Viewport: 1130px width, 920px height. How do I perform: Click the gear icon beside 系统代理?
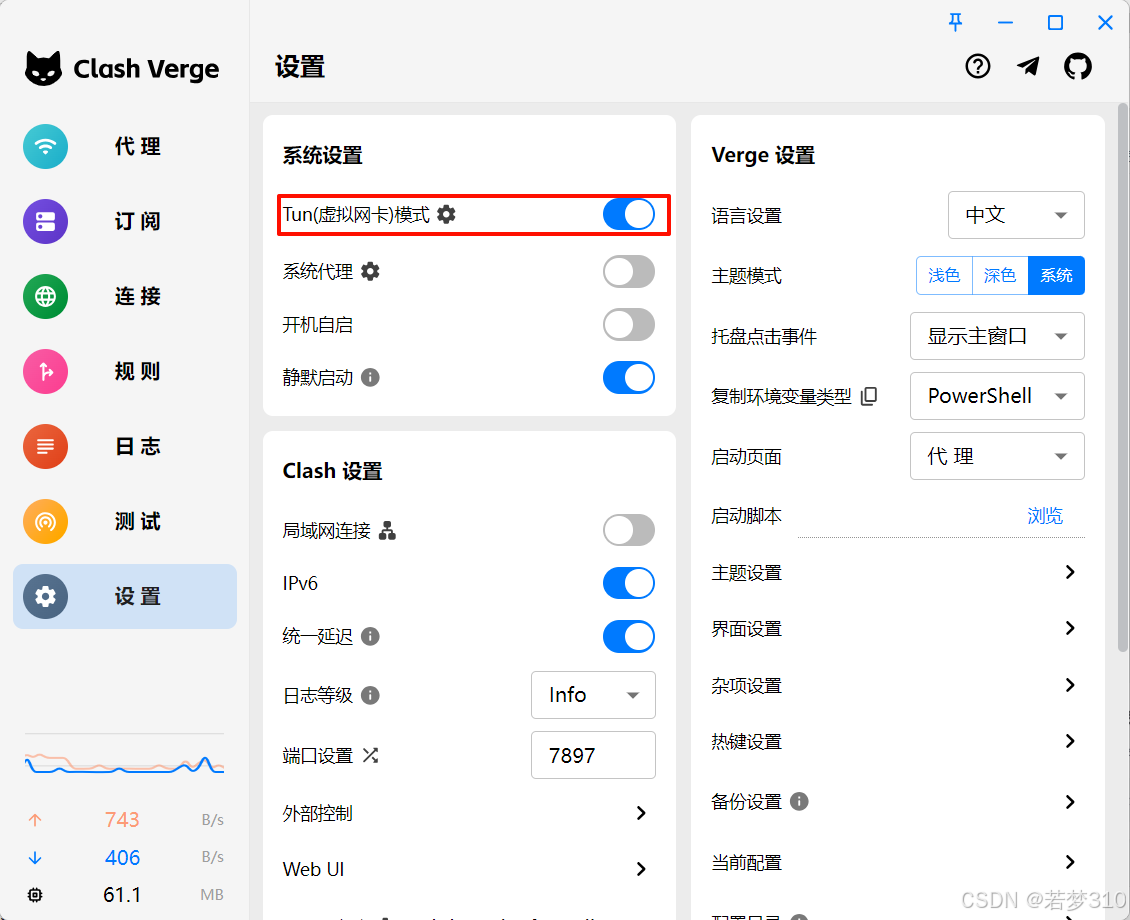tap(370, 272)
